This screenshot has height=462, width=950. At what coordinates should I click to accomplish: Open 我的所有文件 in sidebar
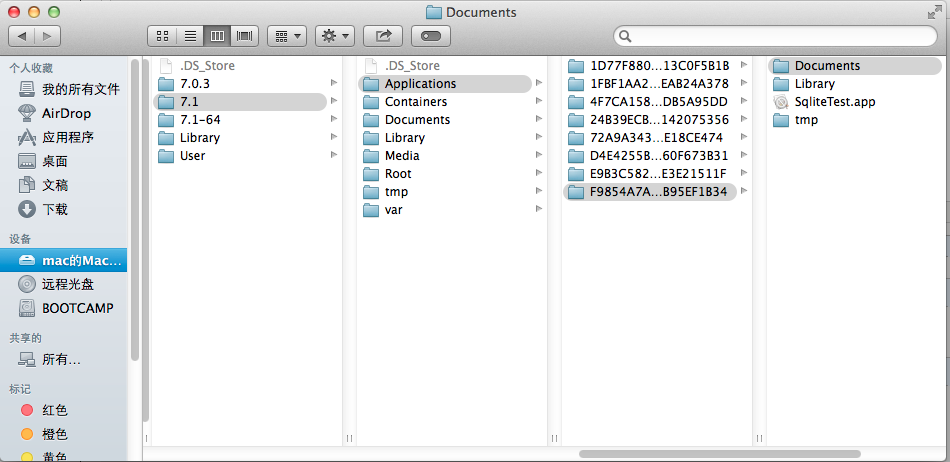click(x=64, y=90)
